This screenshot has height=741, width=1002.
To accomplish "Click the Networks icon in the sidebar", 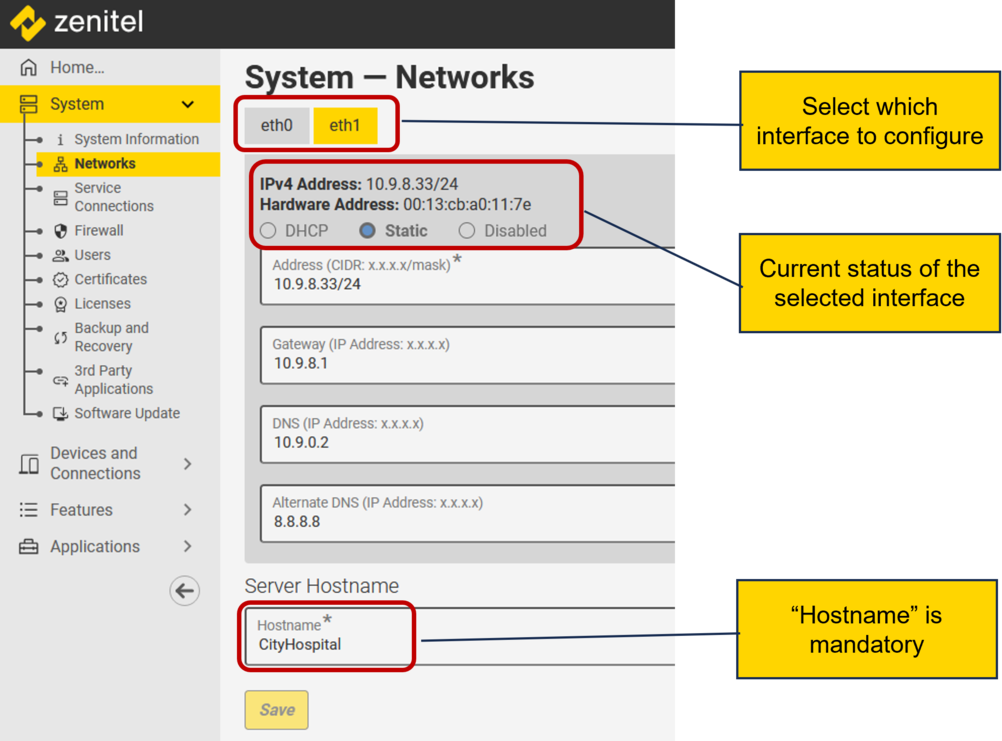I will [63, 163].
